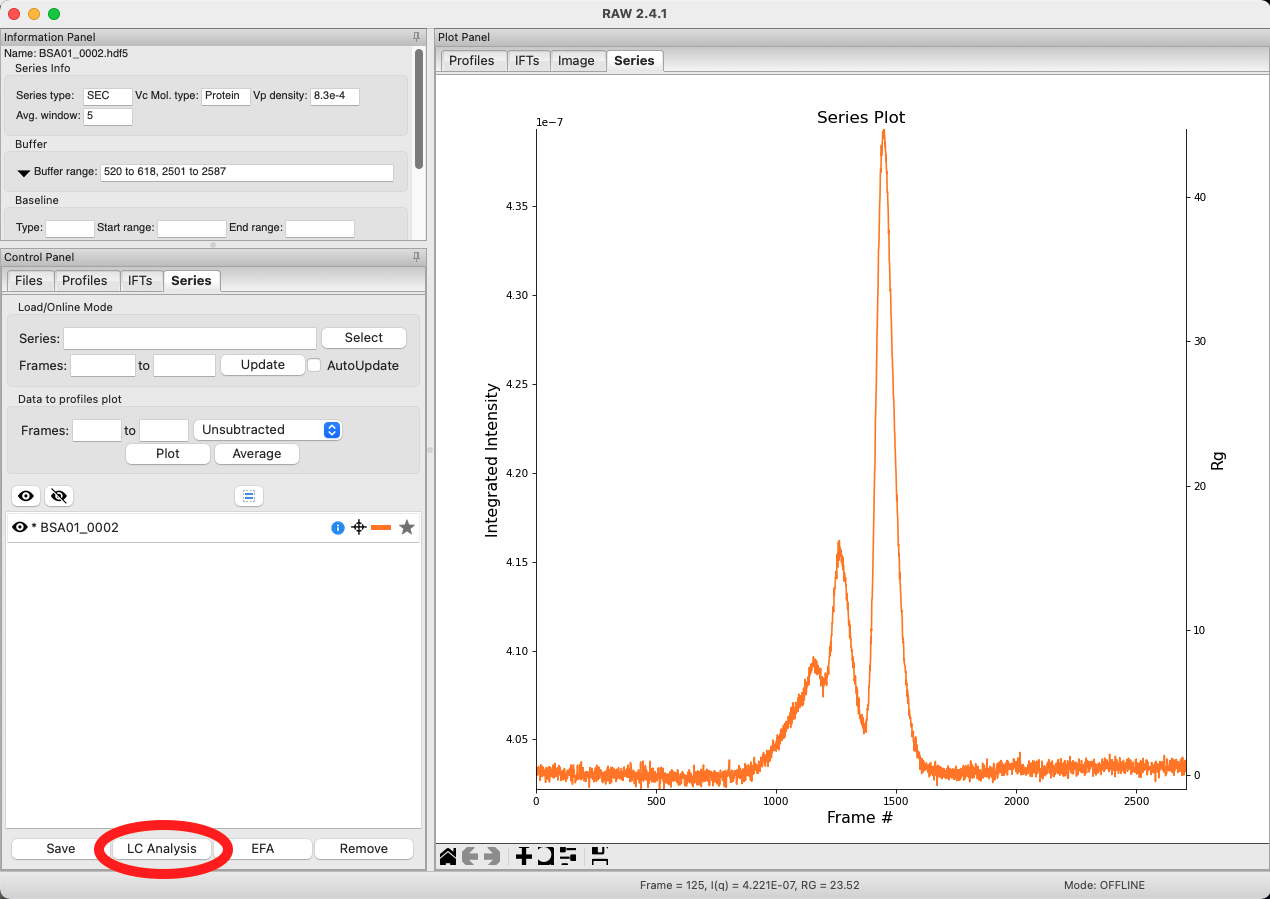This screenshot has width=1270, height=899.
Task: Toggle visibility of BSA01_0002 series
Action: click(x=19, y=527)
